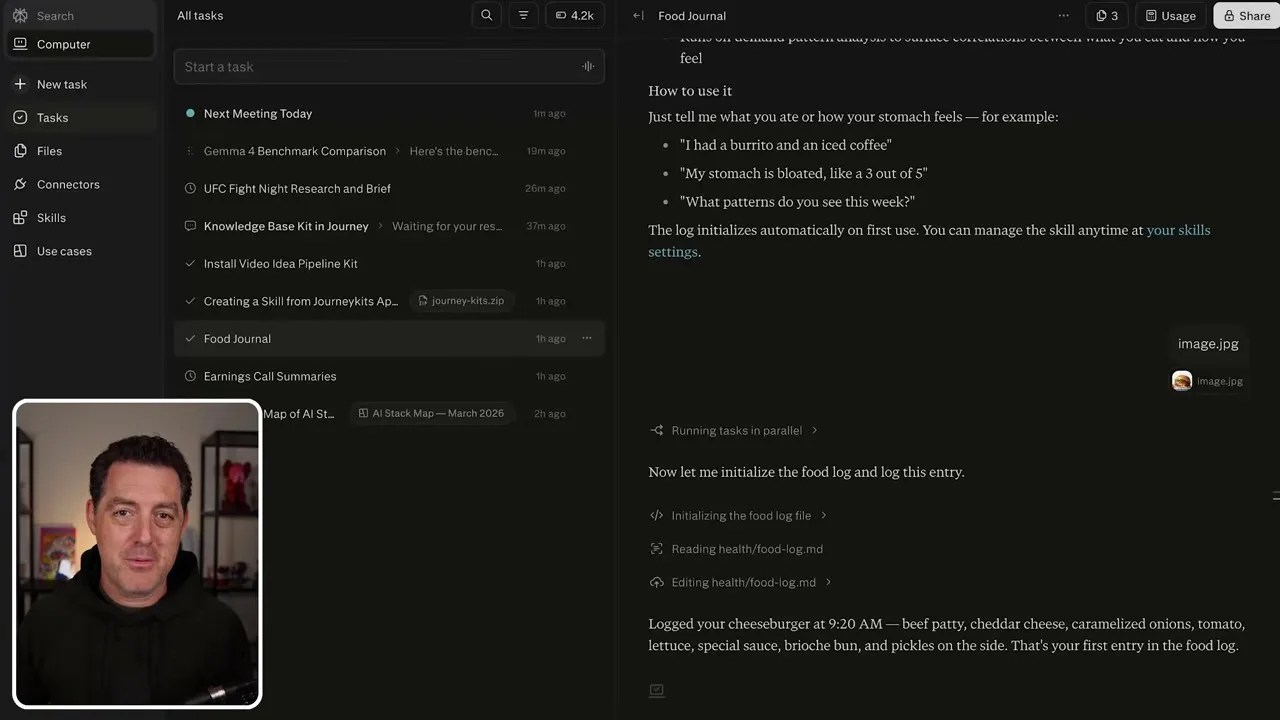Click the Food Journal title in header
This screenshot has height=720, width=1280.
pyautogui.click(x=692, y=16)
